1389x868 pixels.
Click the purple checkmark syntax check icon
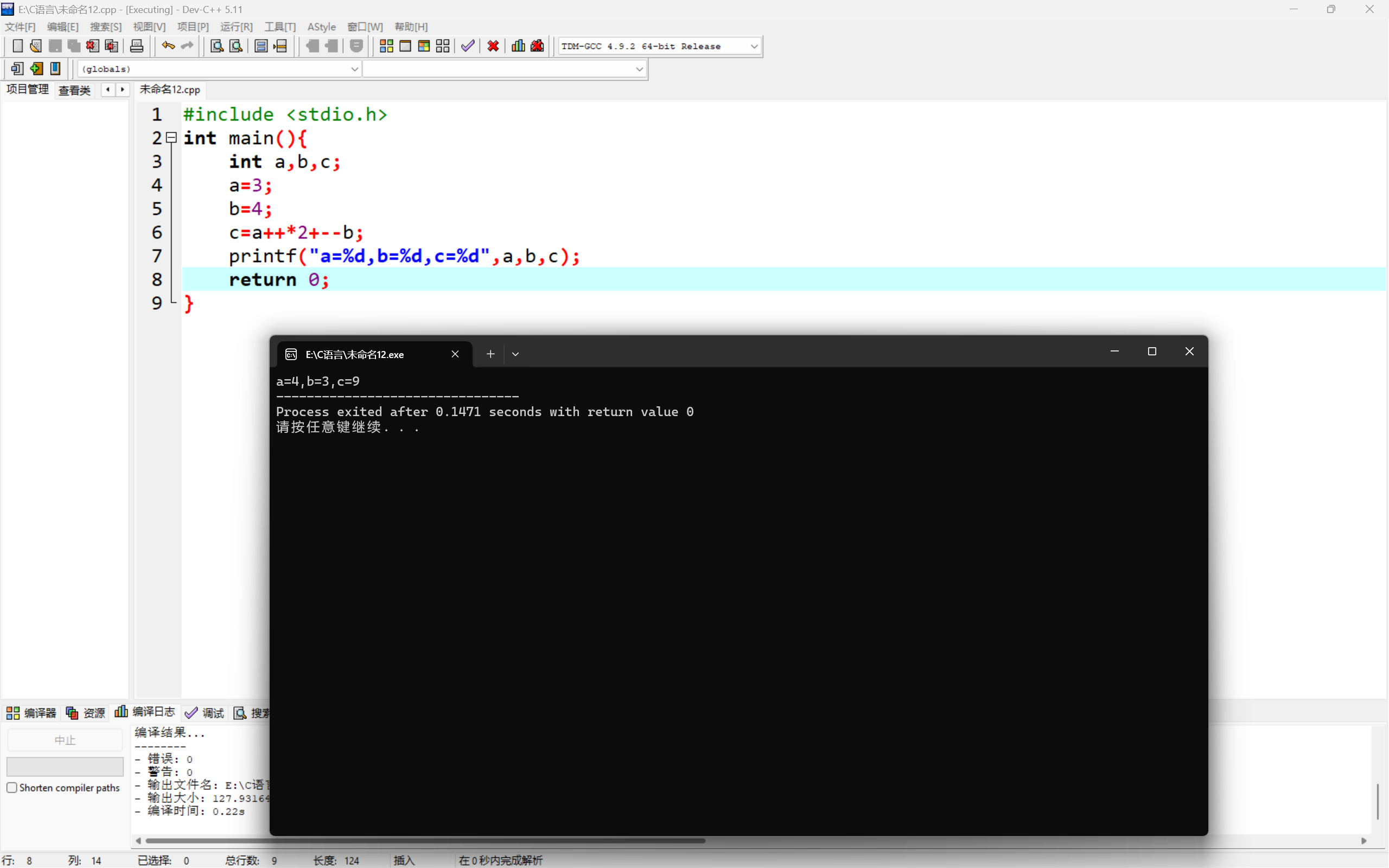point(468,46)
